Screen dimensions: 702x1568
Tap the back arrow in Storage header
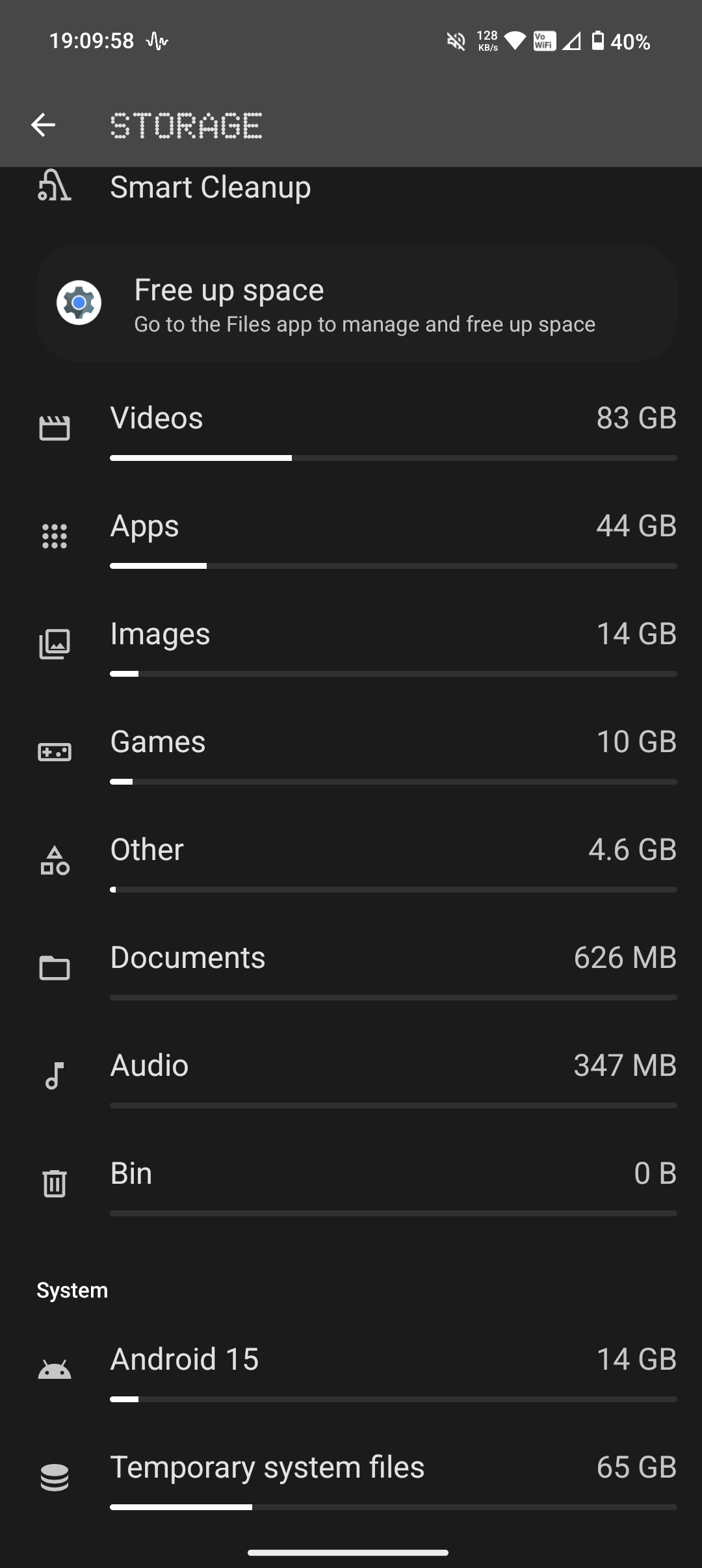coord(43,125)
